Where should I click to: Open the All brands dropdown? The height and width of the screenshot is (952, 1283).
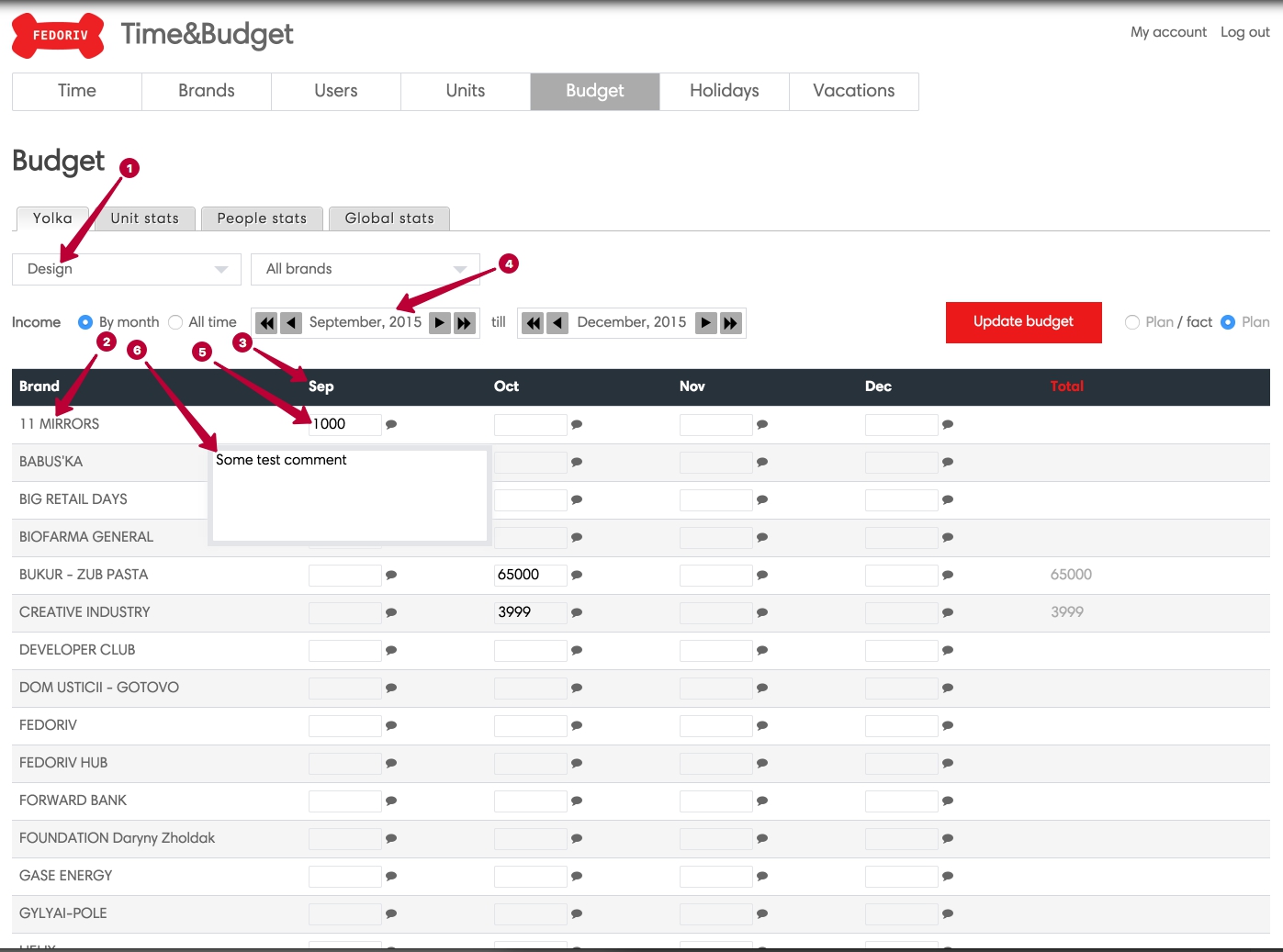click(x=366, y=269)
